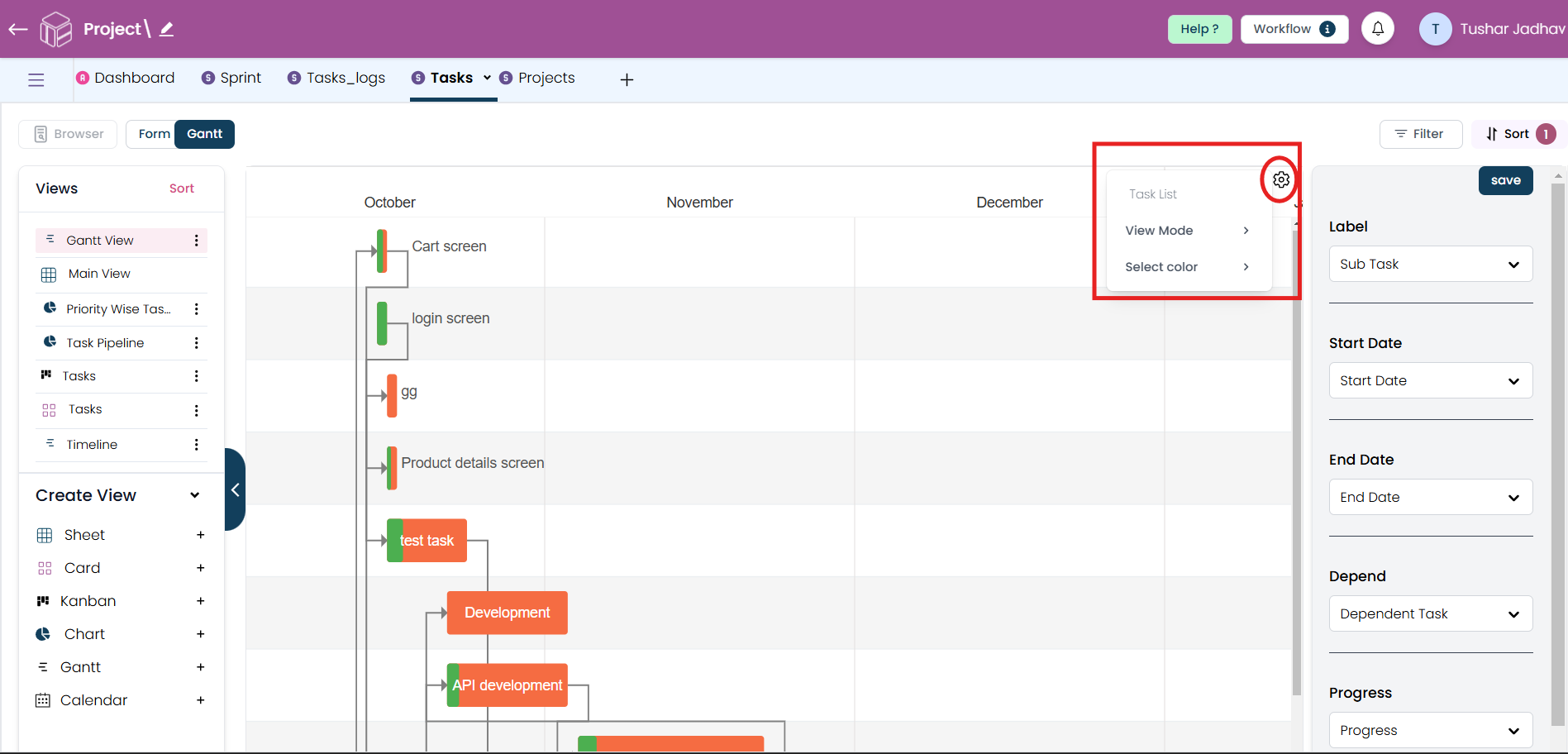
Task: Open options menu for card Tasks view
Action: (x=196, y=411)
